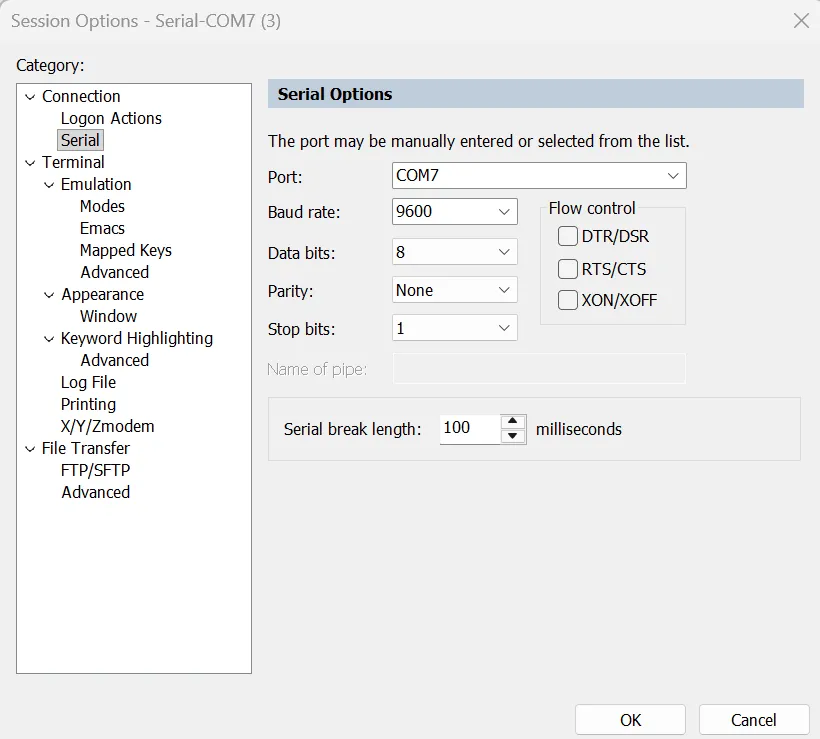Toggle XON/XOFF flow control
This screenshot has width=820, height=739.
tap(568, 299)
